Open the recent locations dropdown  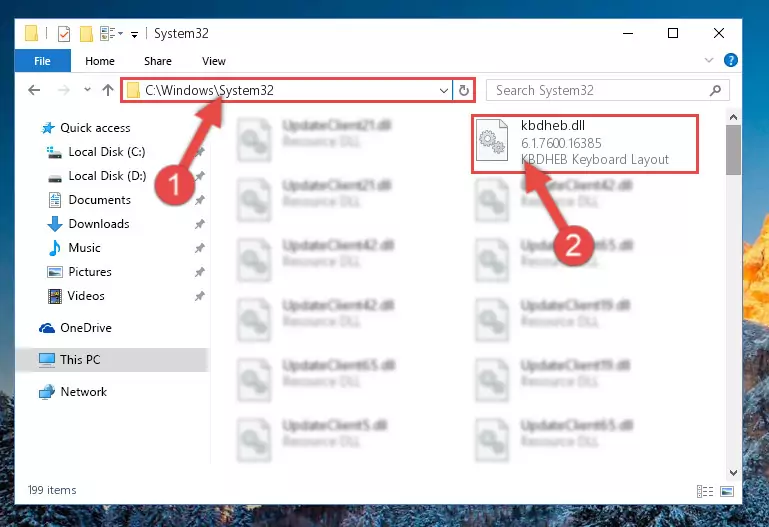(x=87, y=90)
